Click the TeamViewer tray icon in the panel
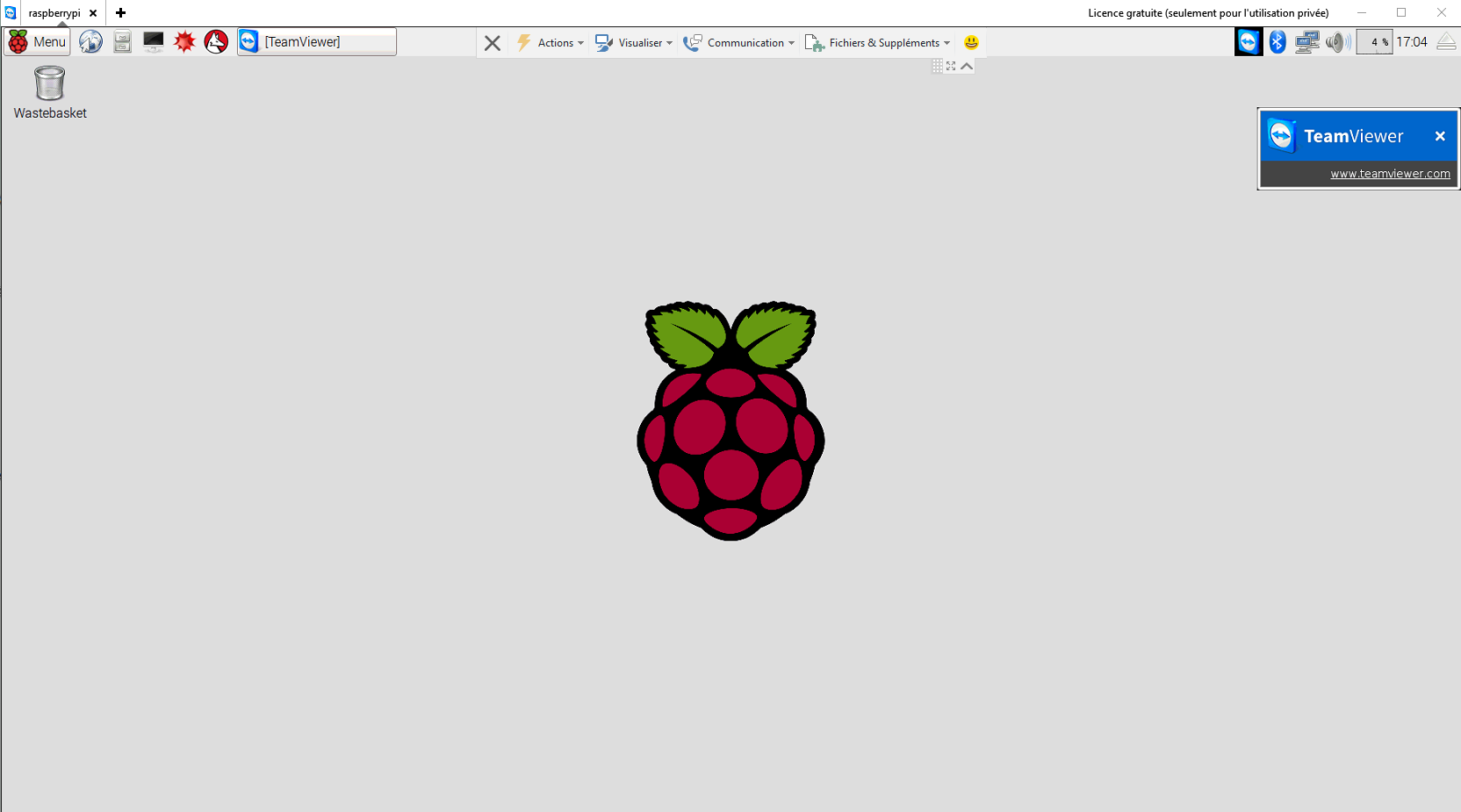Image resolution: width=1461 pixels, height=812 pixels. point(1249,41)
